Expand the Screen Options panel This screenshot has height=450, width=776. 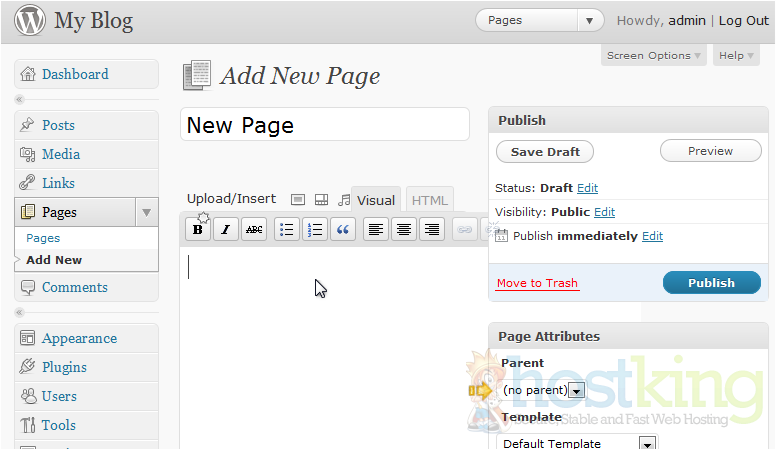tap(654, 56)
